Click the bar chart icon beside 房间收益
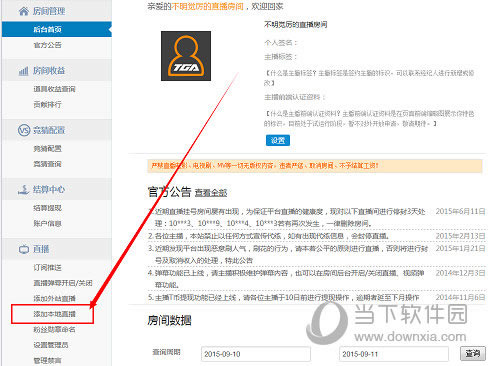Screen dimensions: 491x366 point(23,71)
